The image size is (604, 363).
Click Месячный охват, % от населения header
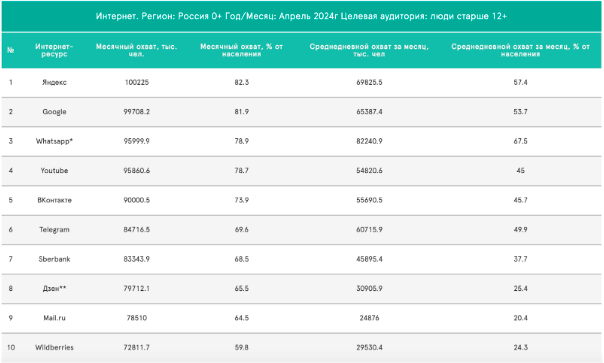click(242, 50)
